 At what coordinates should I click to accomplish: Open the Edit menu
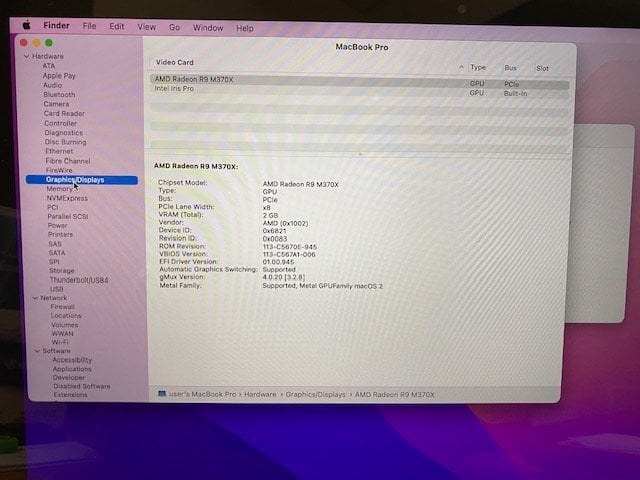click(x=117, y=27)
